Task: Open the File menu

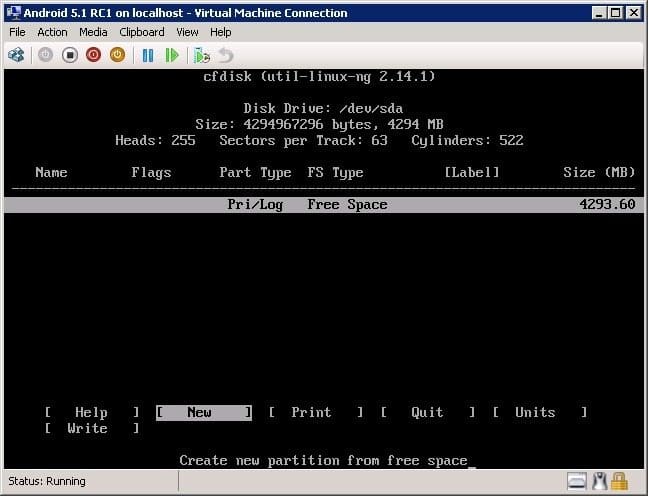Action: [17, 32]
